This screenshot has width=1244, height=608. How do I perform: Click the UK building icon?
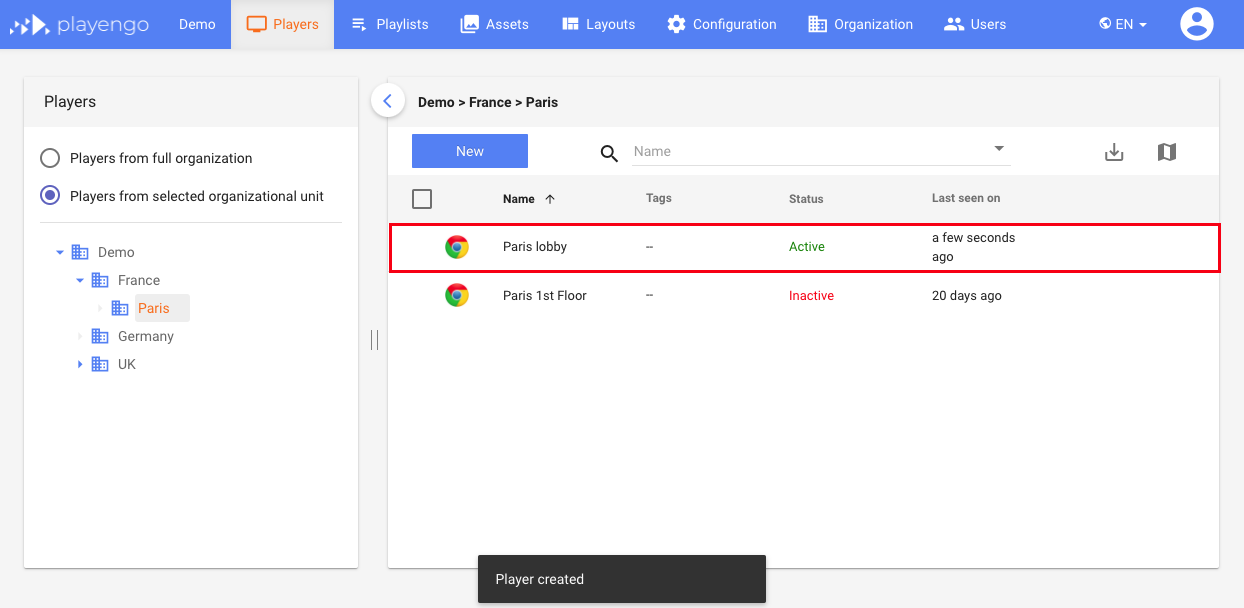[100, 364]
